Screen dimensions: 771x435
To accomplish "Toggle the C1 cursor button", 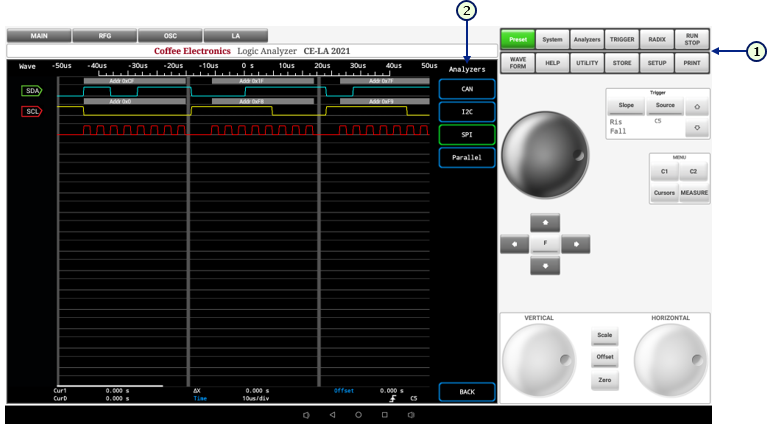I will (x=664, y=173).
